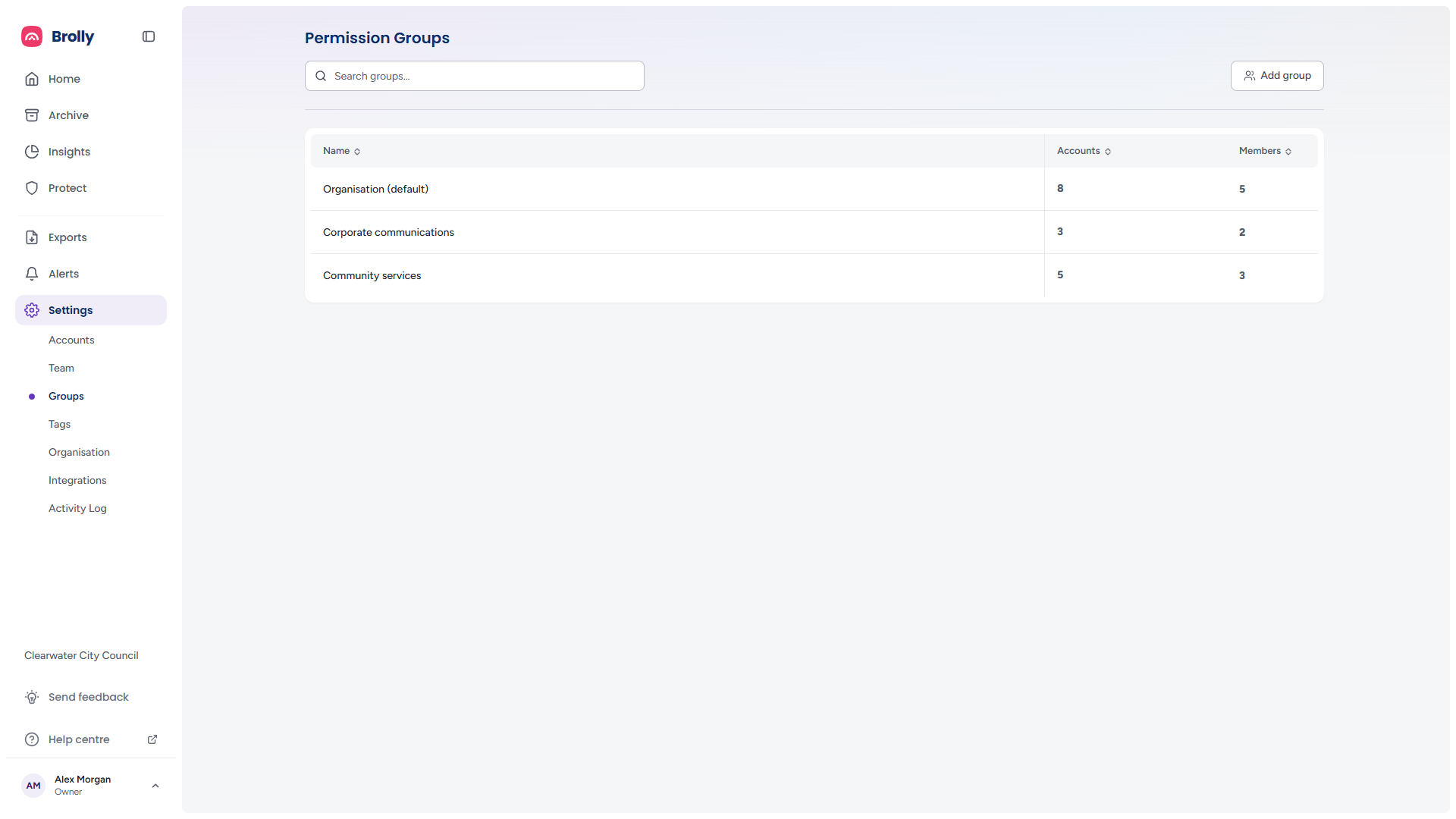Image resolution: width=1456 pixels, height=819 pixels.
Task: Click the accounts count 8 for Organisation
Action: (1060, 188)
